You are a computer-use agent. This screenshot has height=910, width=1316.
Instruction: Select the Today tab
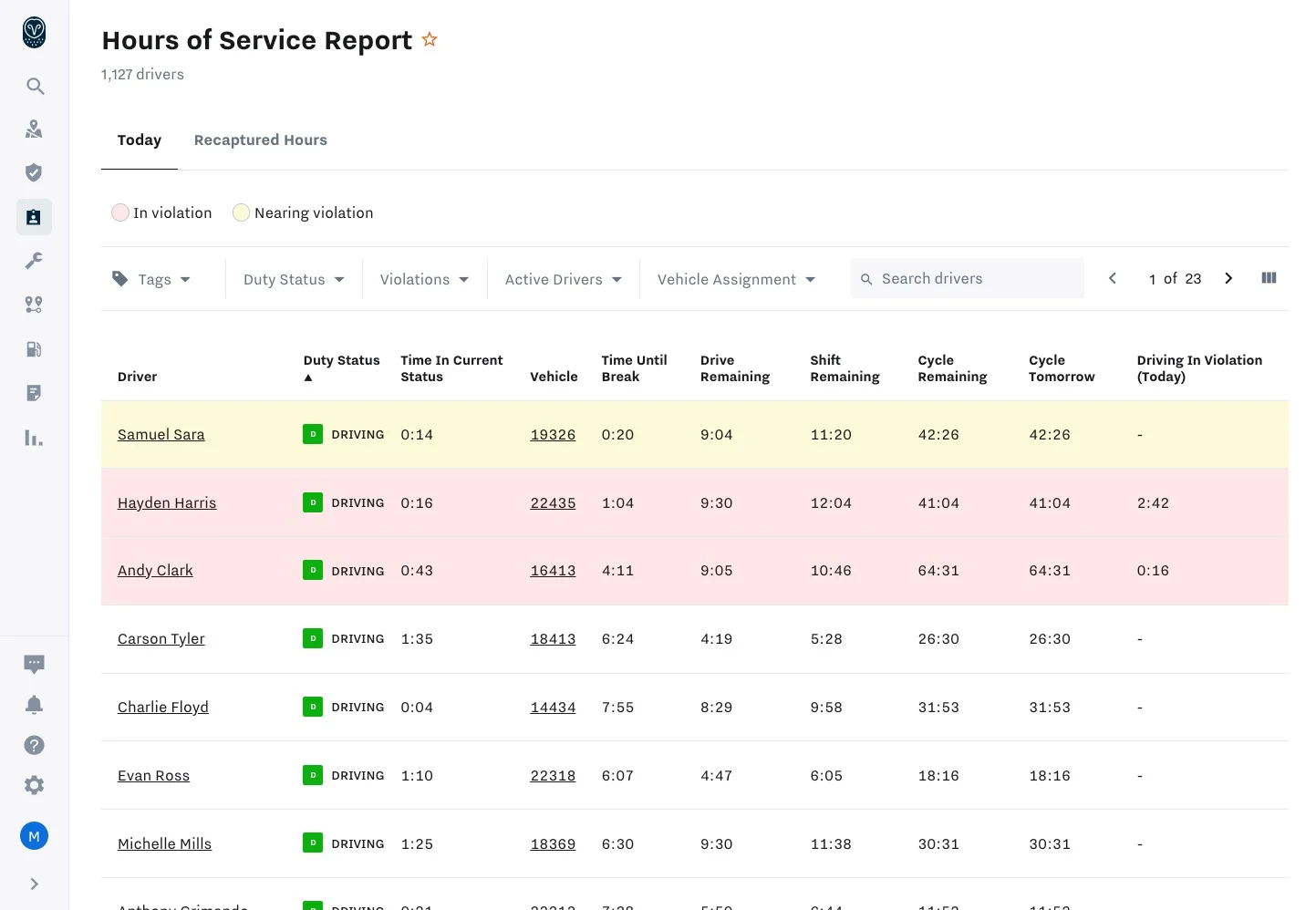(140, 140)
